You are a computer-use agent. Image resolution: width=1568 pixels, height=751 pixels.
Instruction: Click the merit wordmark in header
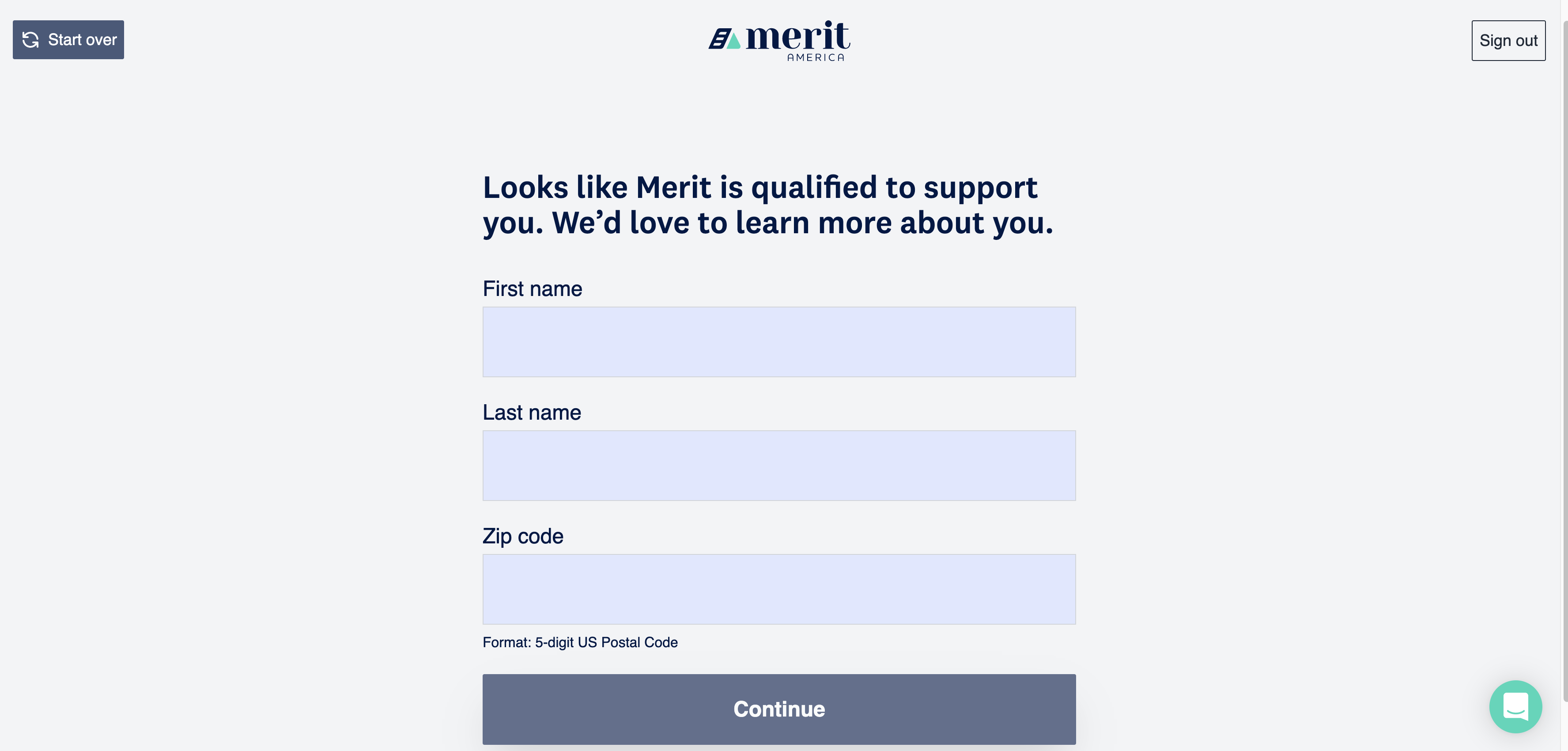[797, 36]
